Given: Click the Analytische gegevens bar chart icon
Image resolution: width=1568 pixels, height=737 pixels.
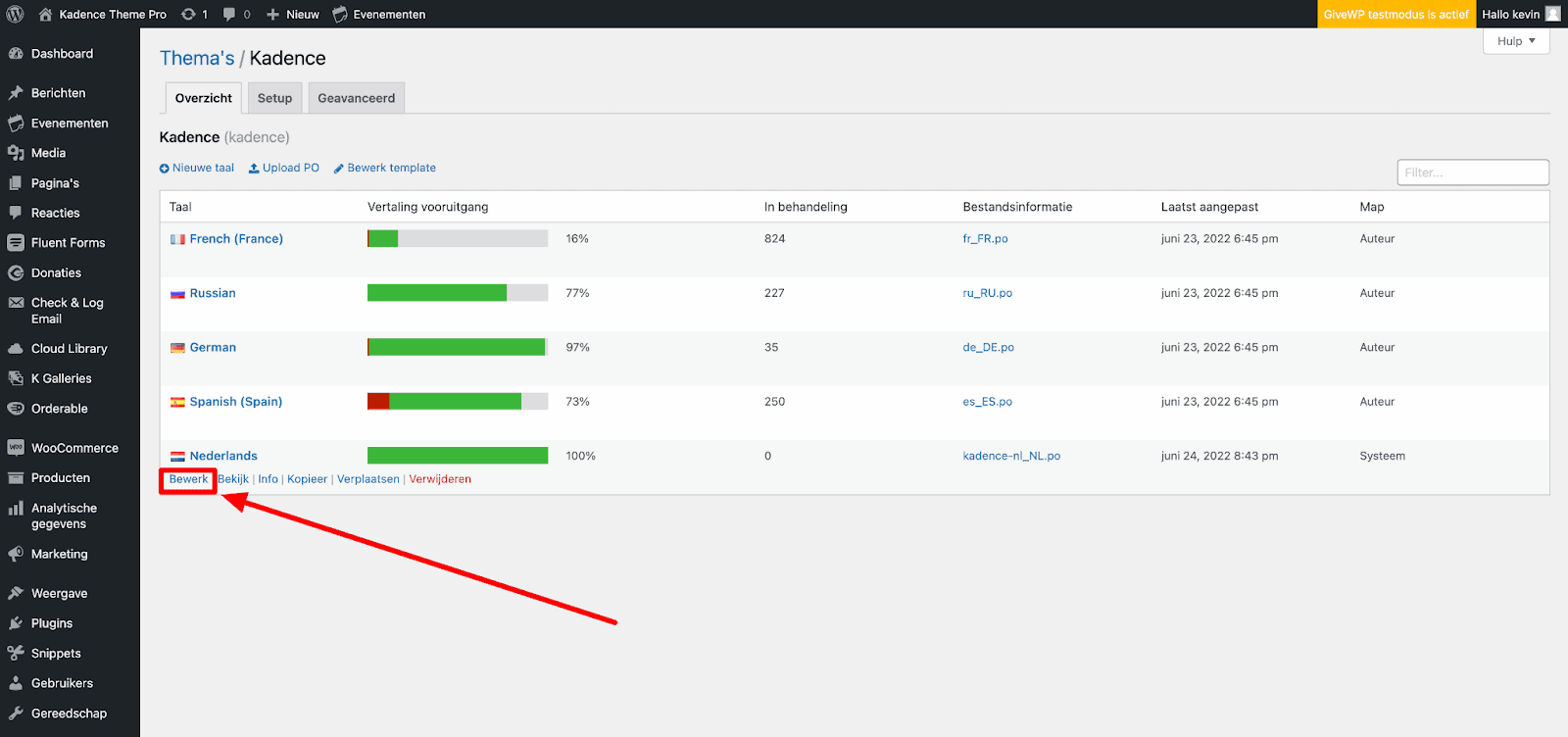Looking at the screenshot, I should pyautogui.click(x=16, y=509).
